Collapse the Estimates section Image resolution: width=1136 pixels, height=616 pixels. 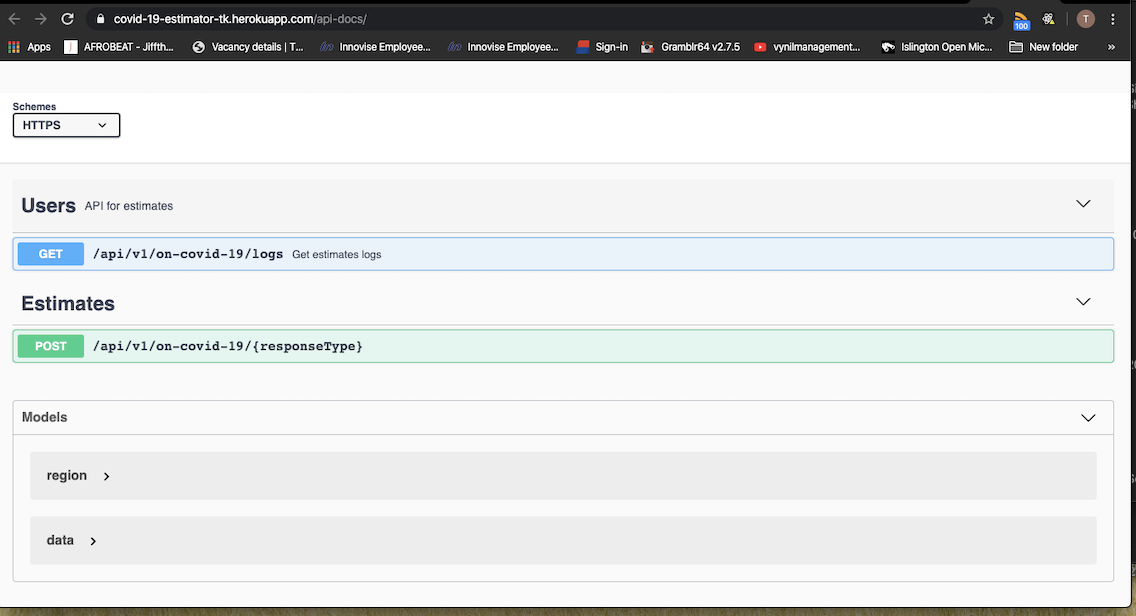tap(1083, 301)
